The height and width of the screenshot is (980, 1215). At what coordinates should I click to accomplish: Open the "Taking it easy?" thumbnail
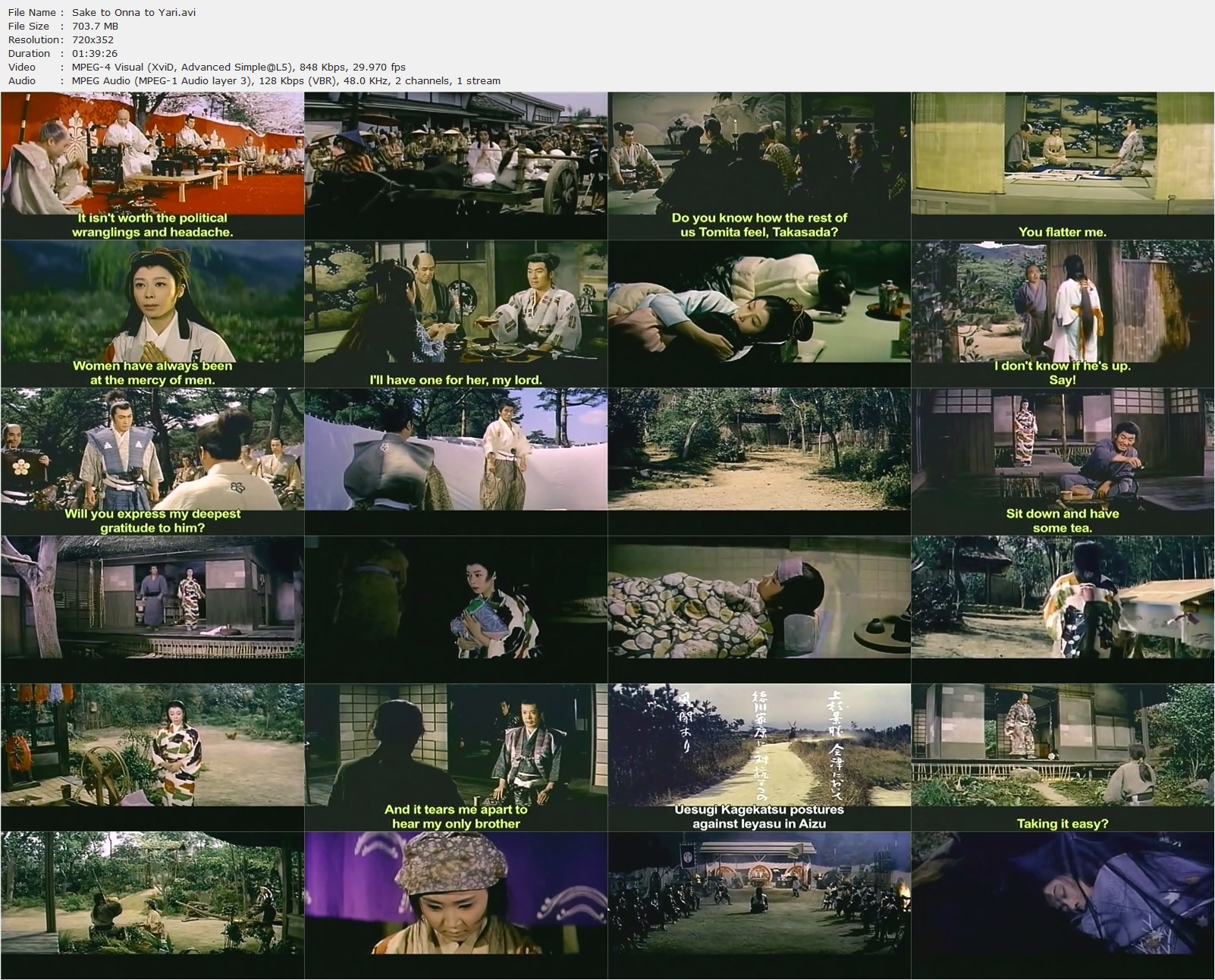point(1062,757)
